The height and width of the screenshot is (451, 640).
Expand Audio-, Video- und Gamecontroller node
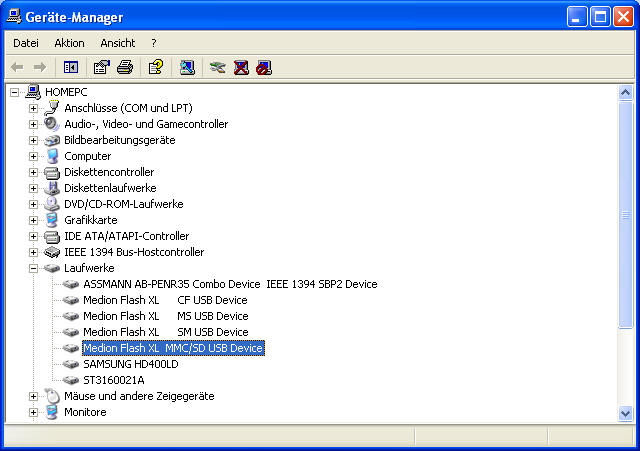(33, 124)
